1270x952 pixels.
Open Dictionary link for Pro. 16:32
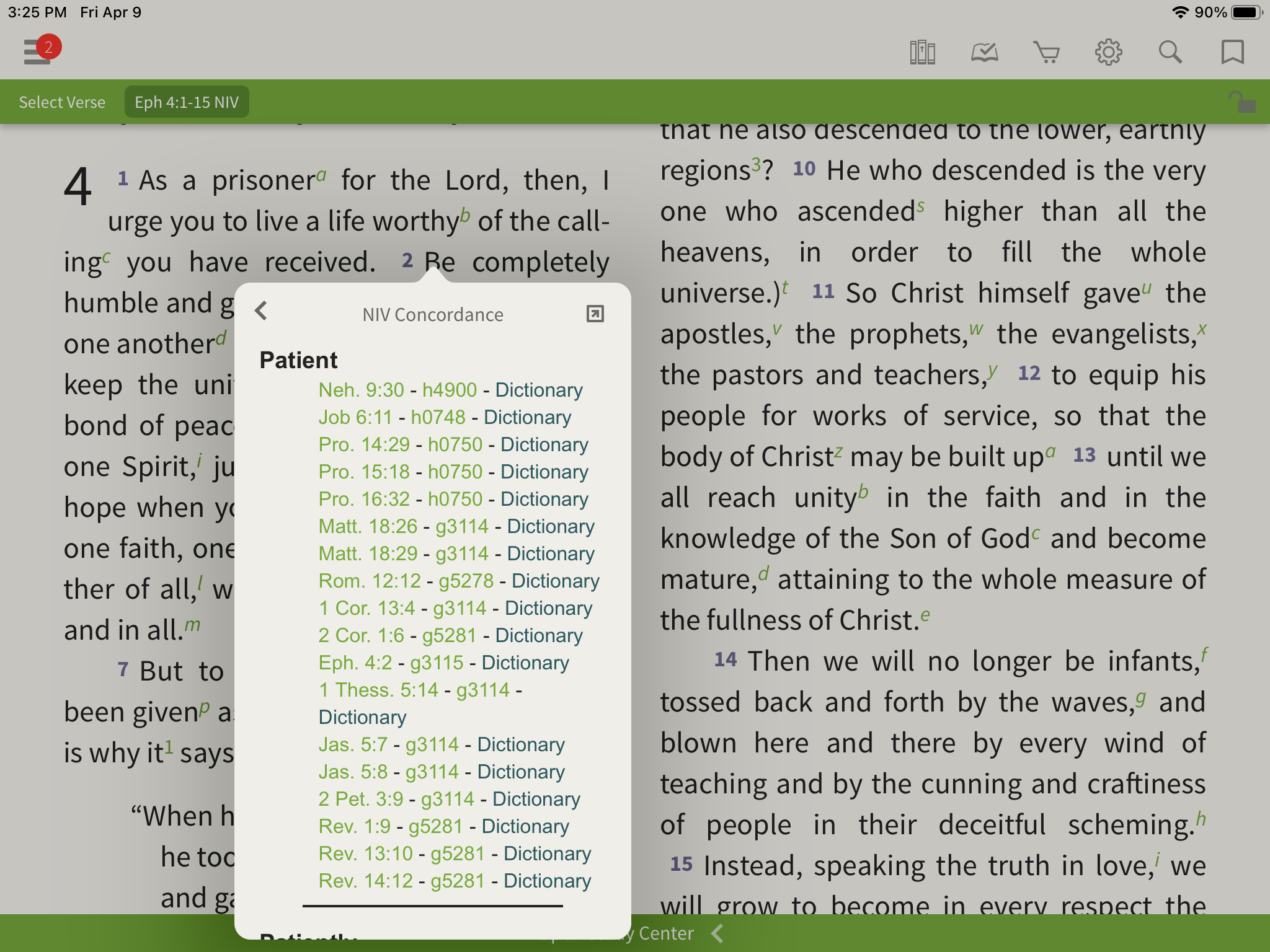pos(544,499)
